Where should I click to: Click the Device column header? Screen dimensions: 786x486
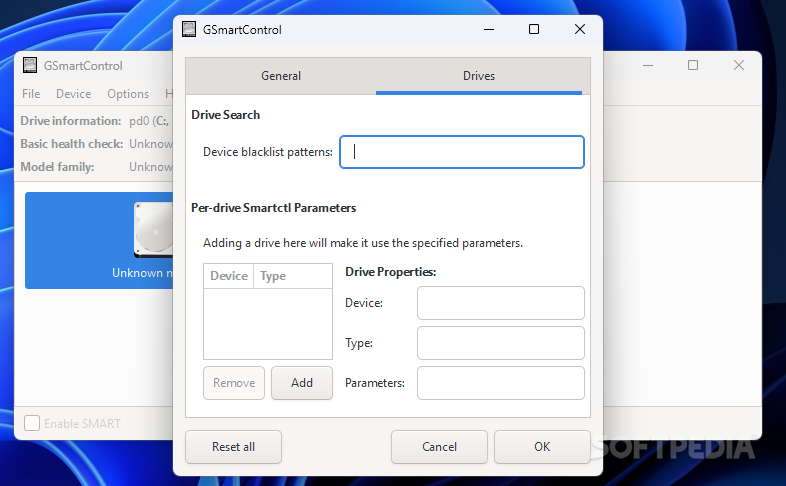(229, 276)
